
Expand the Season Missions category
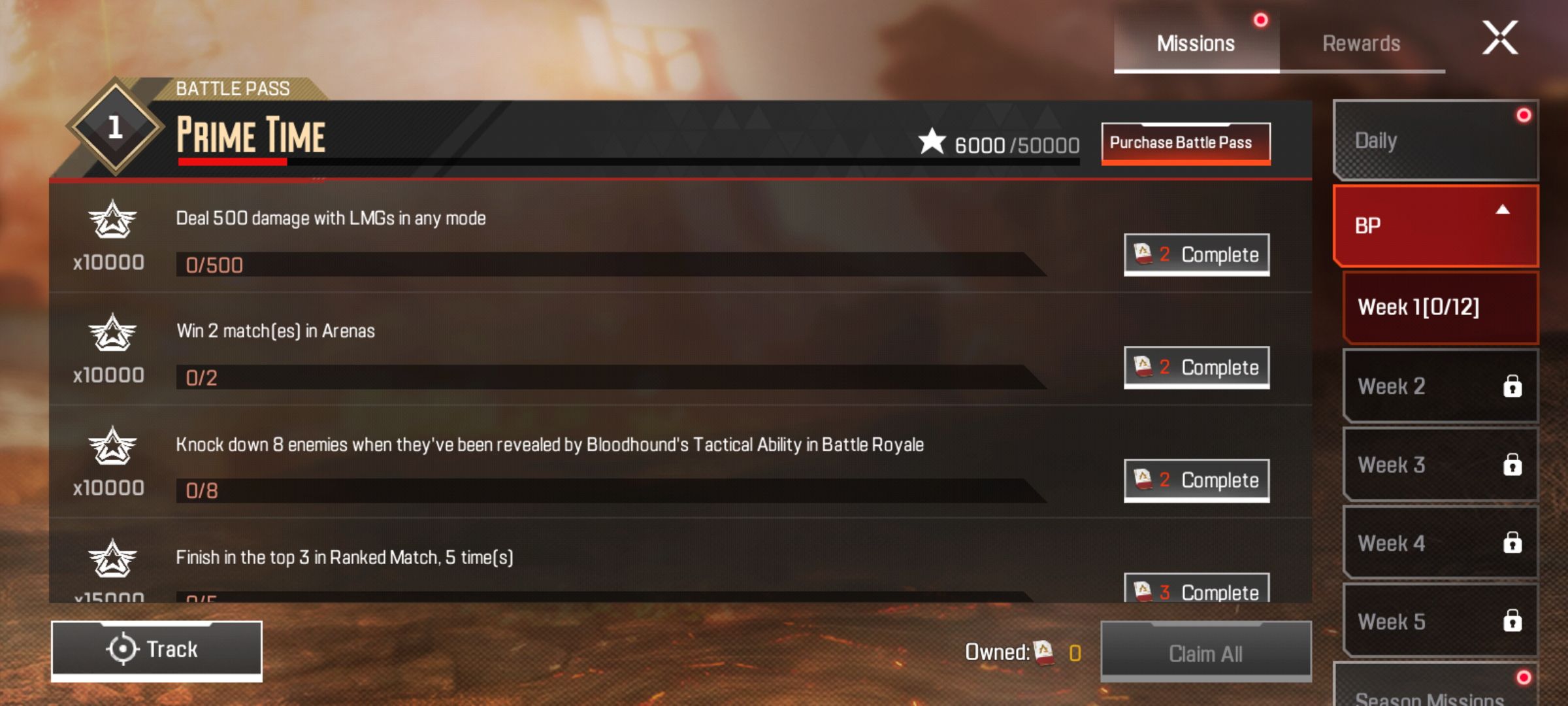(x=1436, y=685)
